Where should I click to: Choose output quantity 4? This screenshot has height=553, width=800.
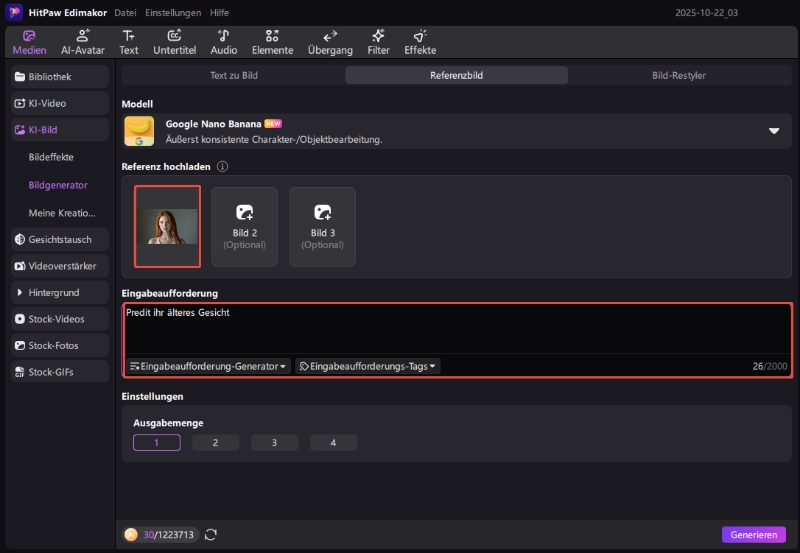[333, 442]
